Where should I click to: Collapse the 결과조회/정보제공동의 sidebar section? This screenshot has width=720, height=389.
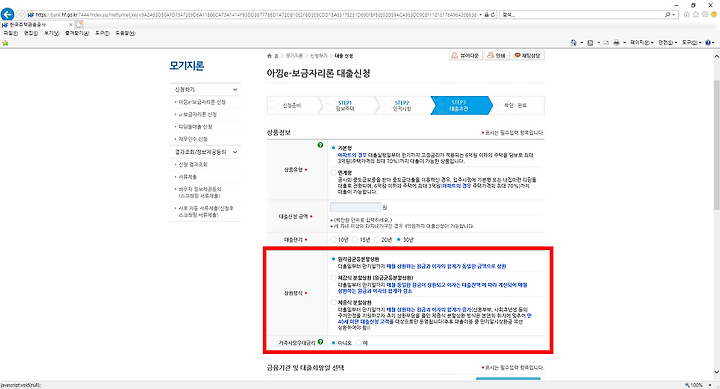coord(235,152)
